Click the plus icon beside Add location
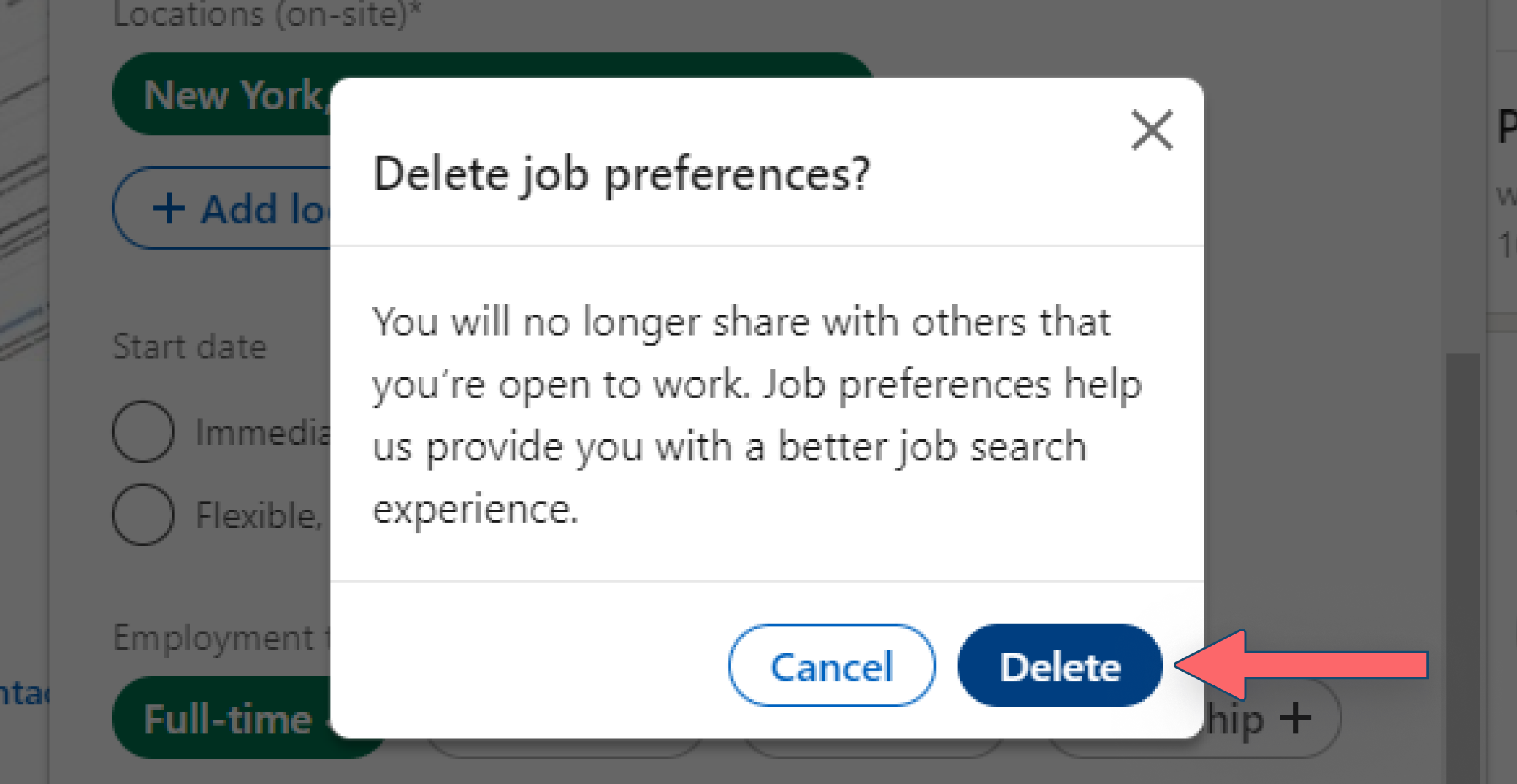 (x=169, y=209)
